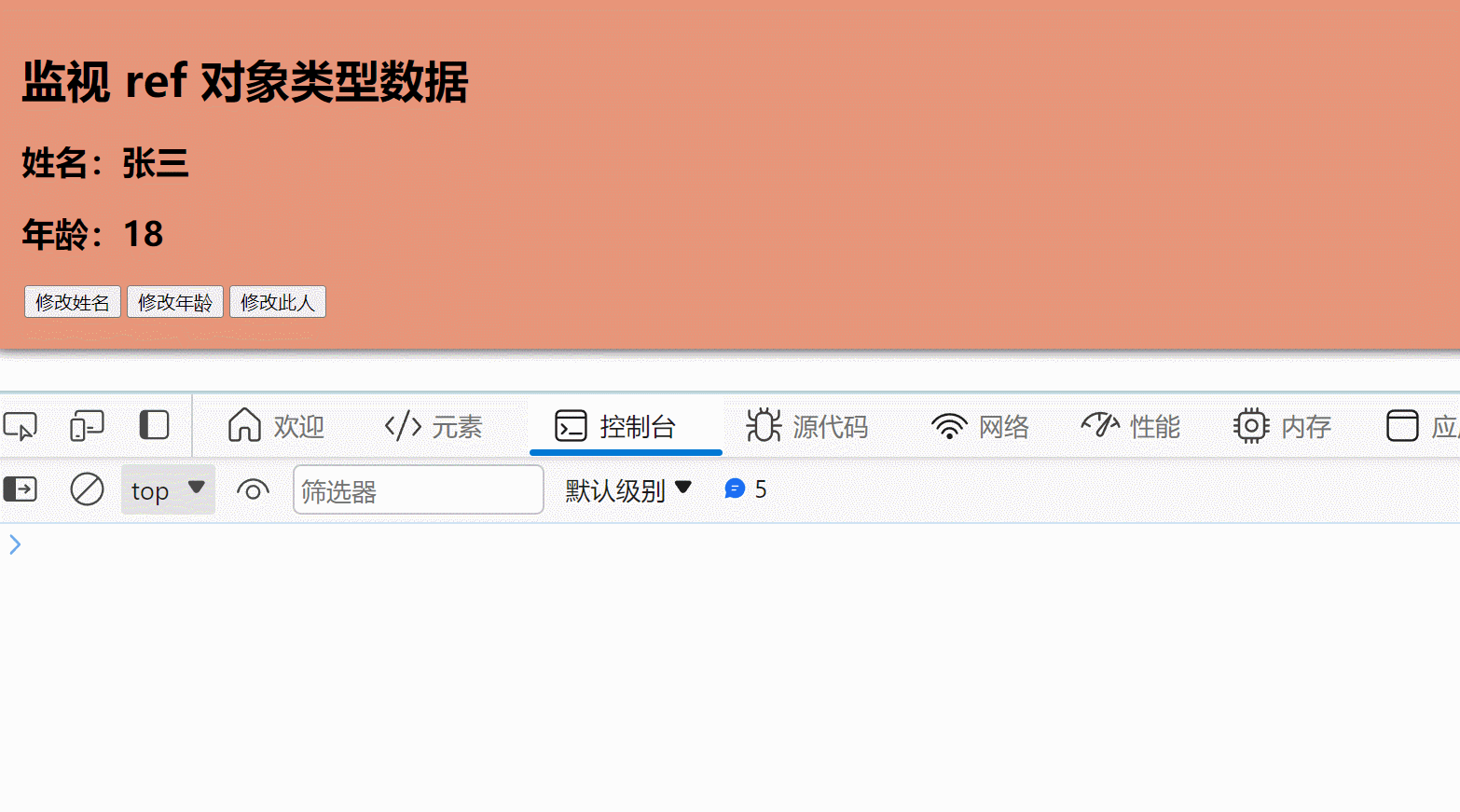Click the 姓名：张三 text

(105, 163)
